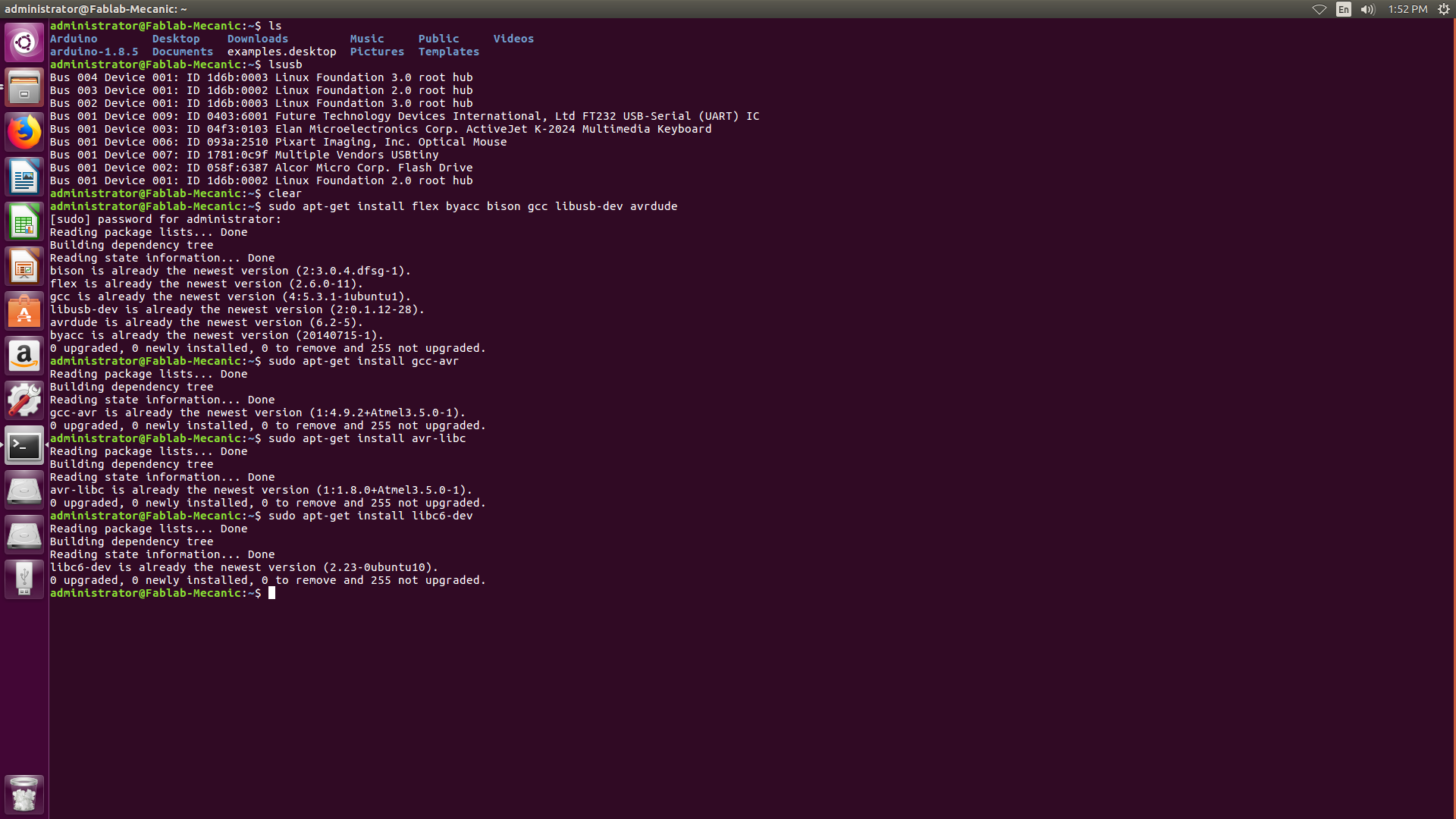Open the sound volume indicator

click(x=1368, y=9)
